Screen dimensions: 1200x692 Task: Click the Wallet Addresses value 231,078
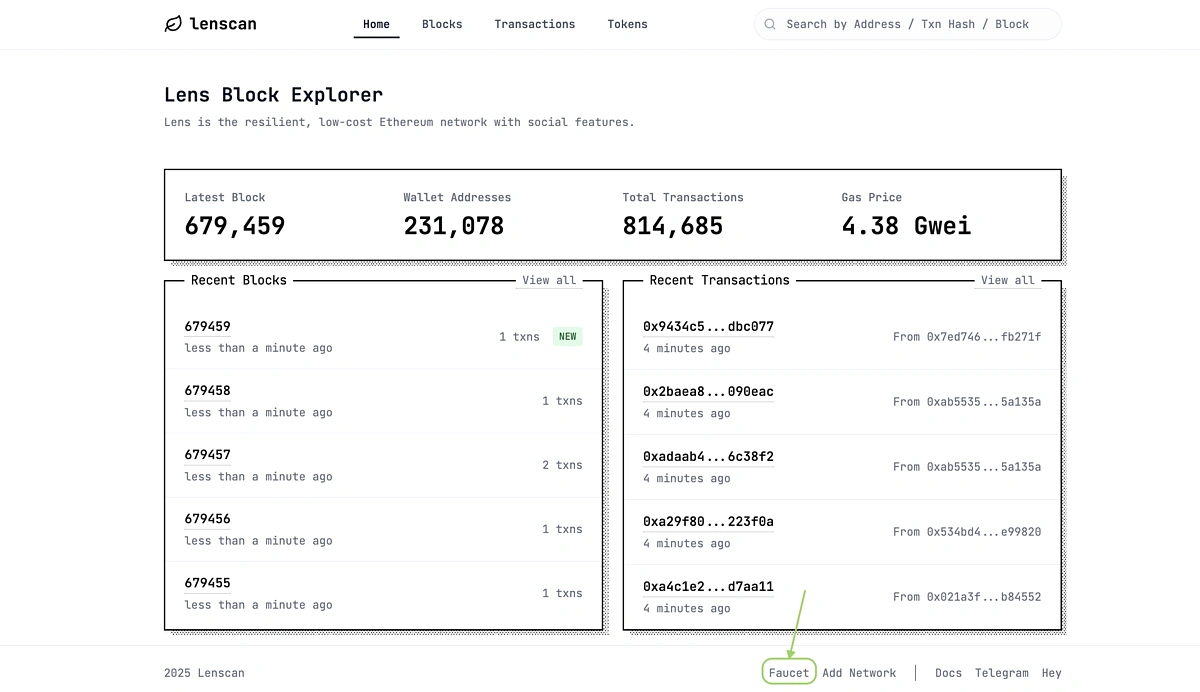pyautogui.click(x=454, y=226)
